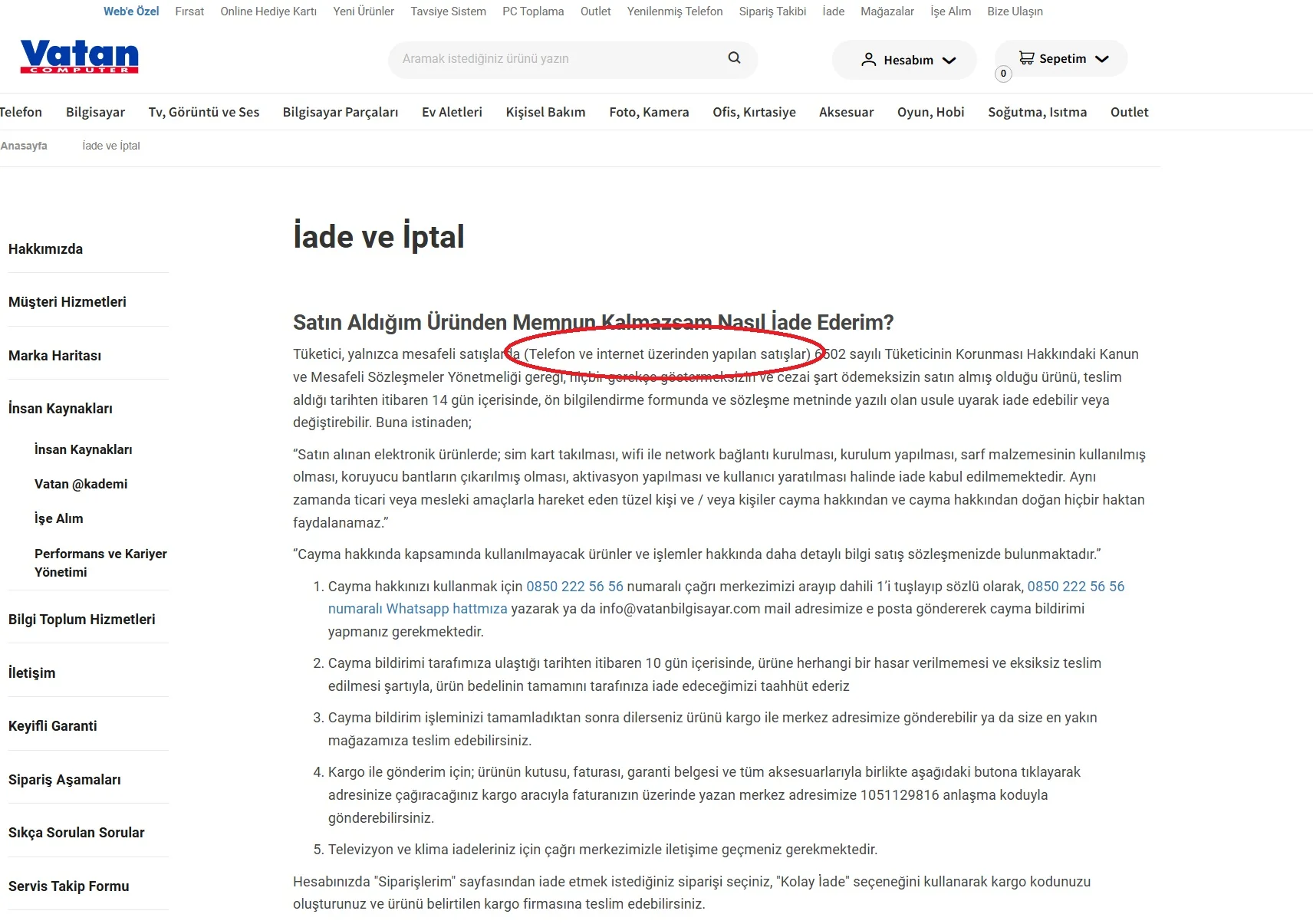Click İşe Alım in the top bar

click(951, 12)
